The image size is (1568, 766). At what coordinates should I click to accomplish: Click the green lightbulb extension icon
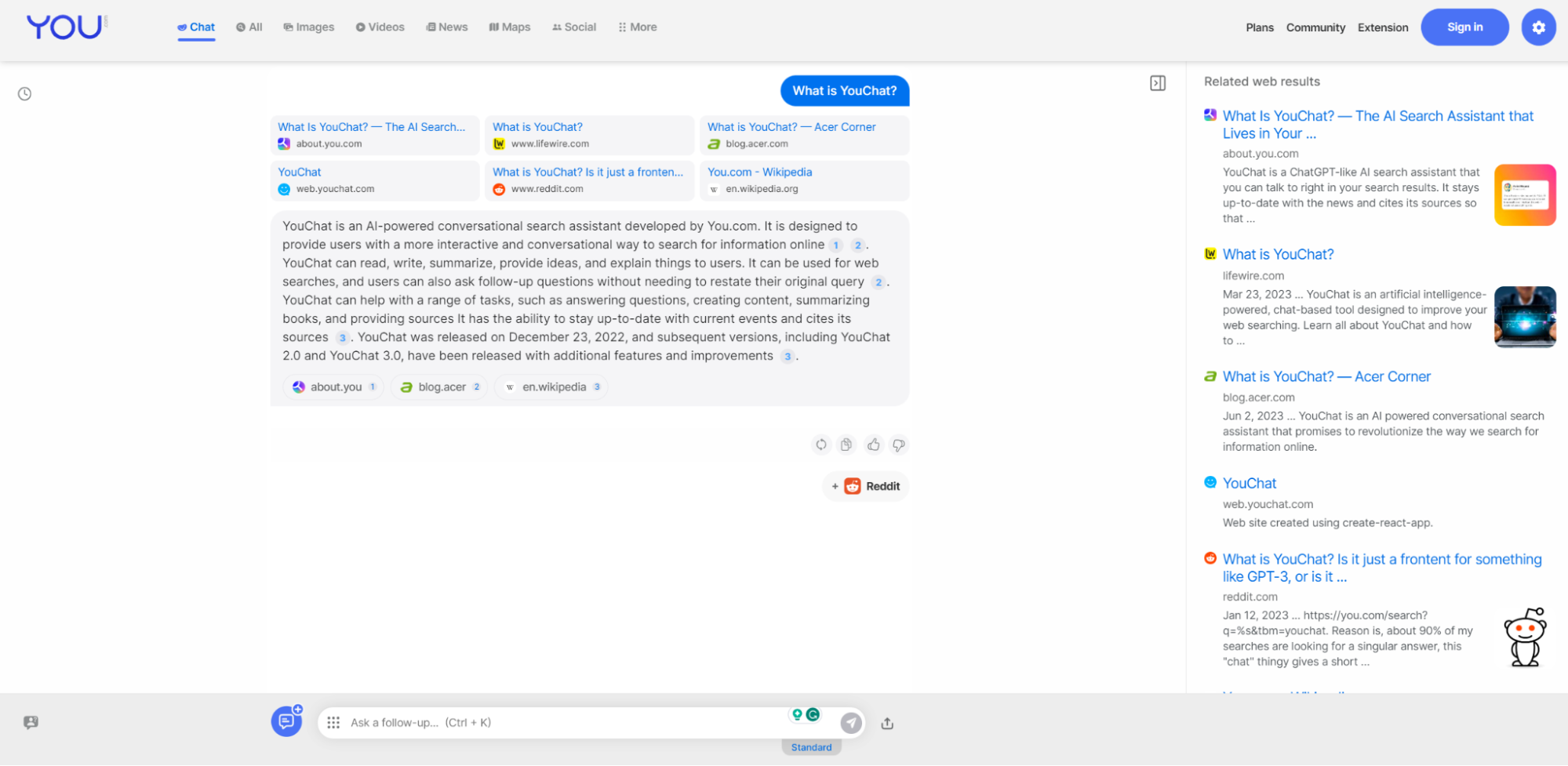(797, 714)
